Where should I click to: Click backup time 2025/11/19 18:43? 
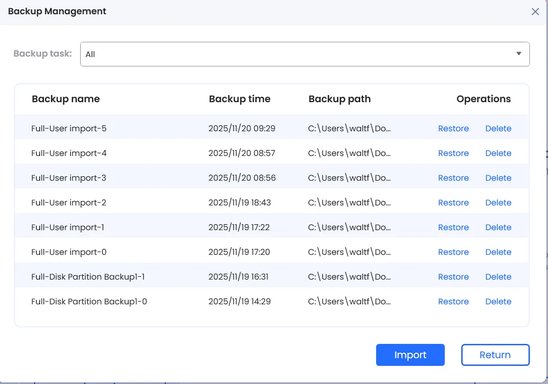240,203
